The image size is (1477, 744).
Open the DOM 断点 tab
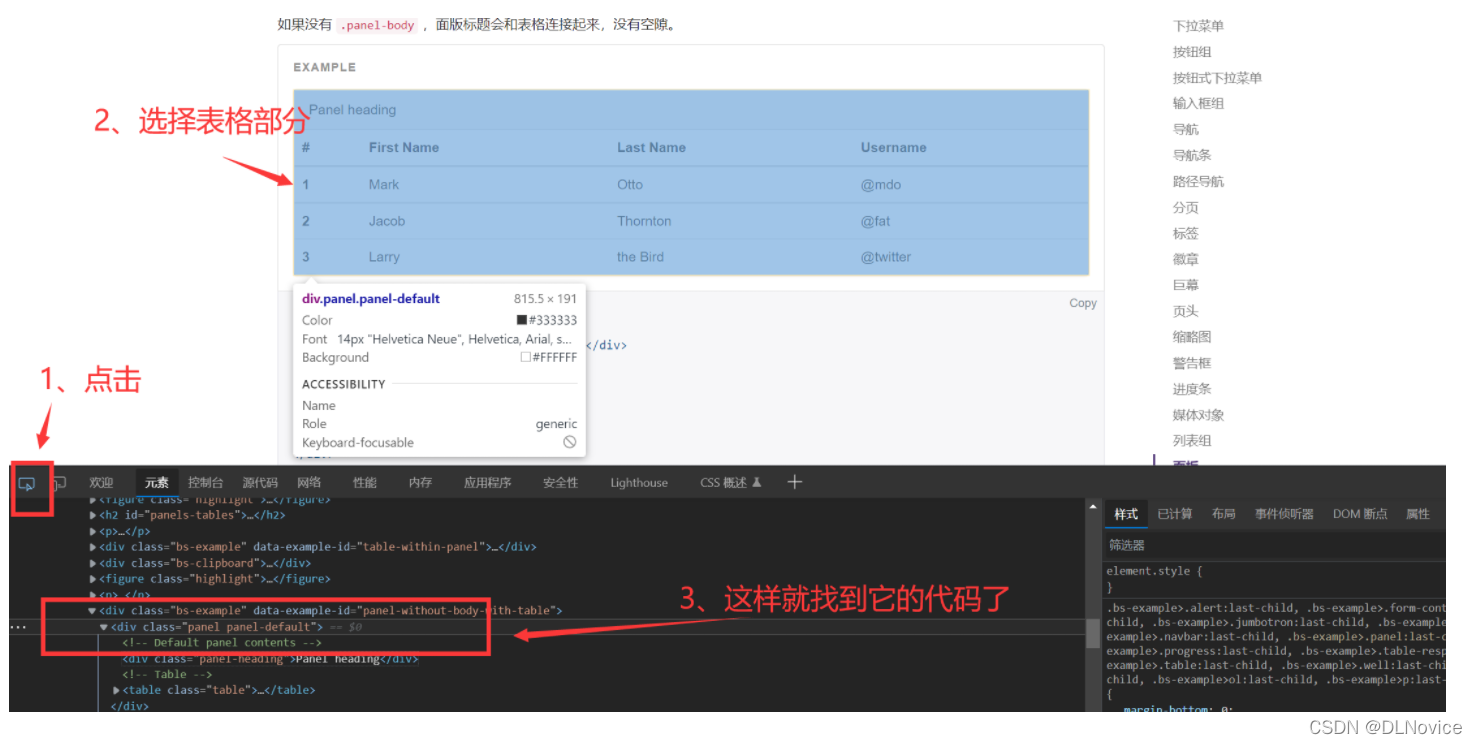pos(1360,514)
